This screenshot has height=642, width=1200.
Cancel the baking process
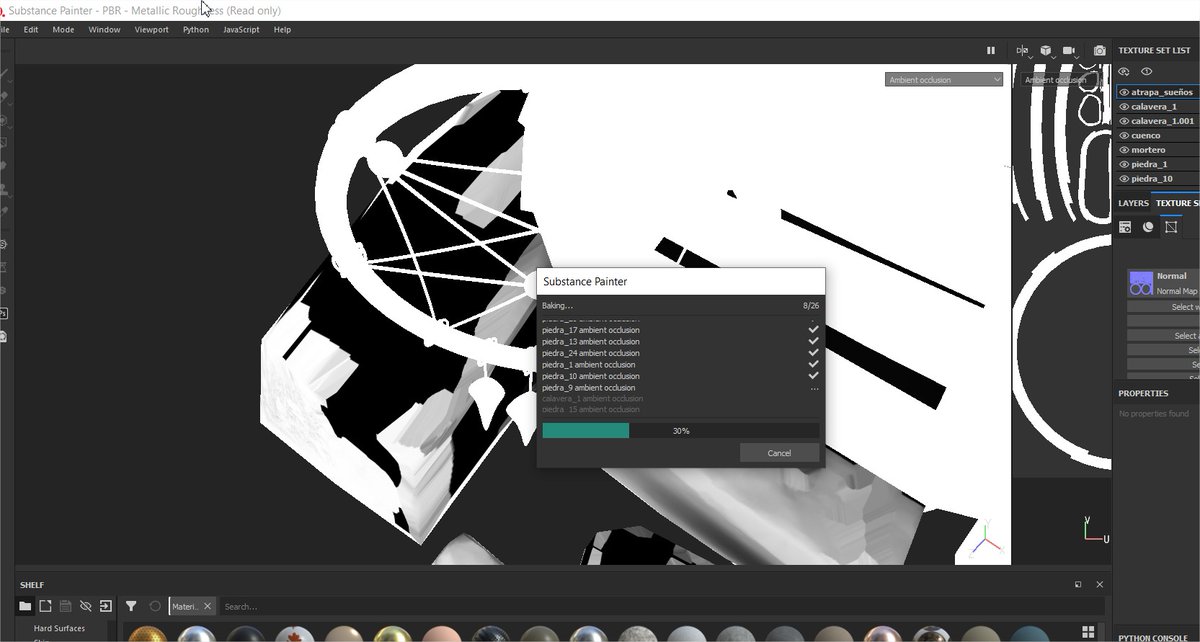pos(779,453)
